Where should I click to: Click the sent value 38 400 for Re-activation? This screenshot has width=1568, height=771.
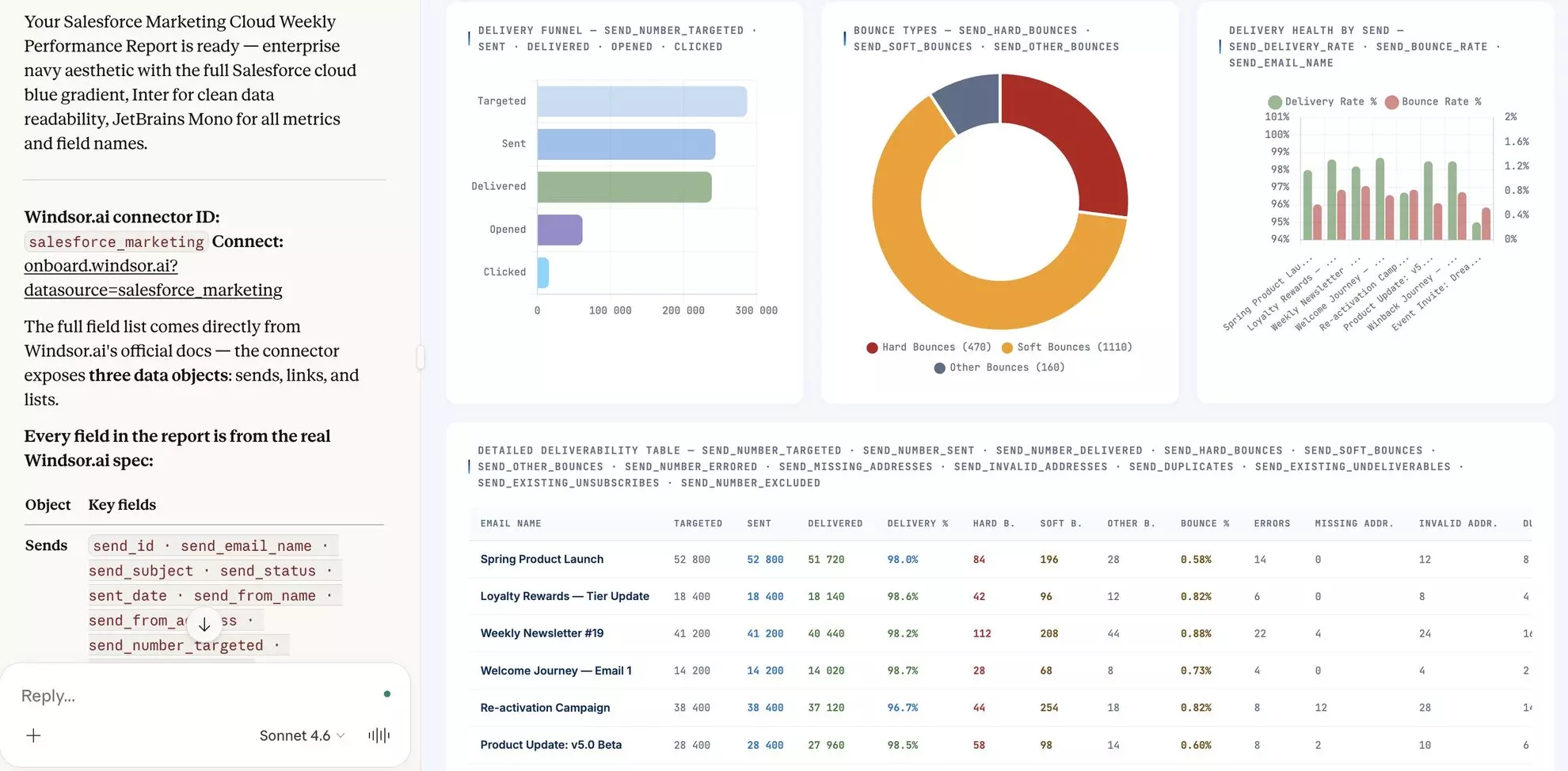click(765, 708)
